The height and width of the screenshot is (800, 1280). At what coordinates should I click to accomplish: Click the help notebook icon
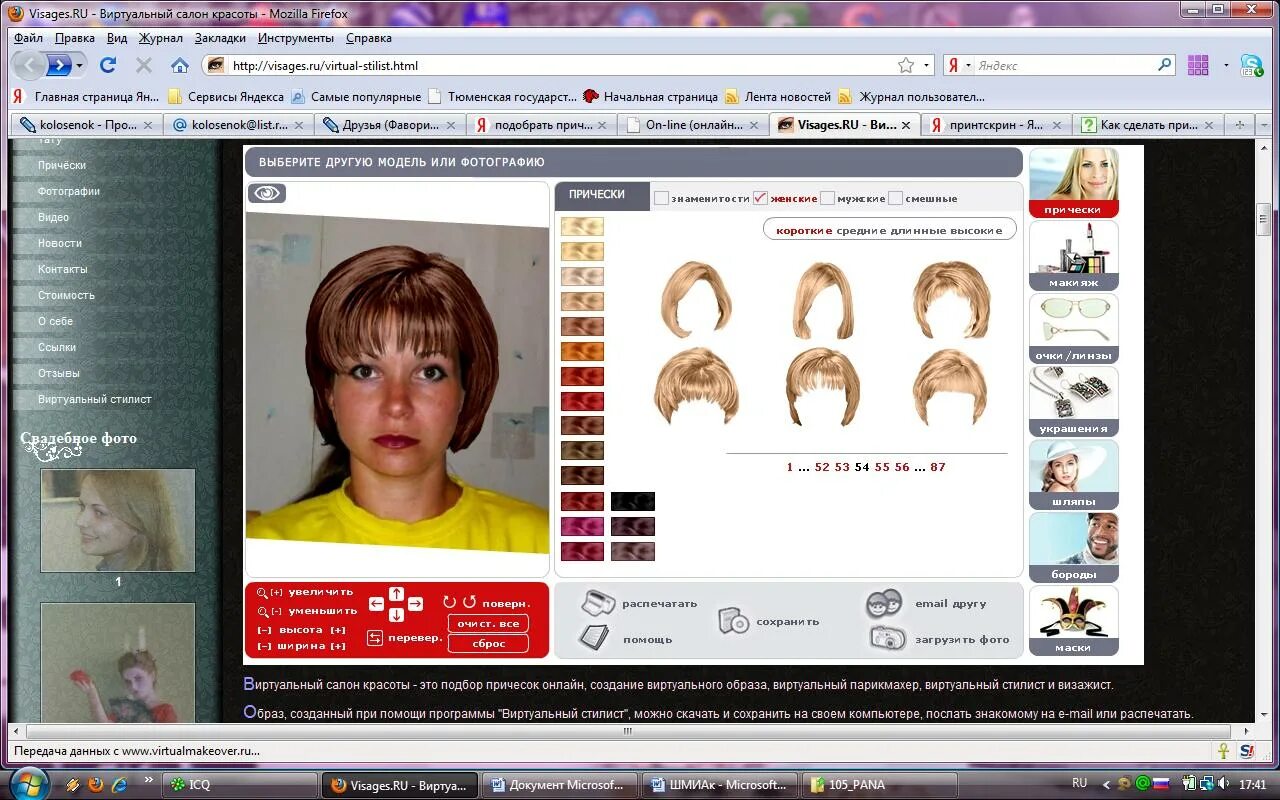[x=594, y=637]
